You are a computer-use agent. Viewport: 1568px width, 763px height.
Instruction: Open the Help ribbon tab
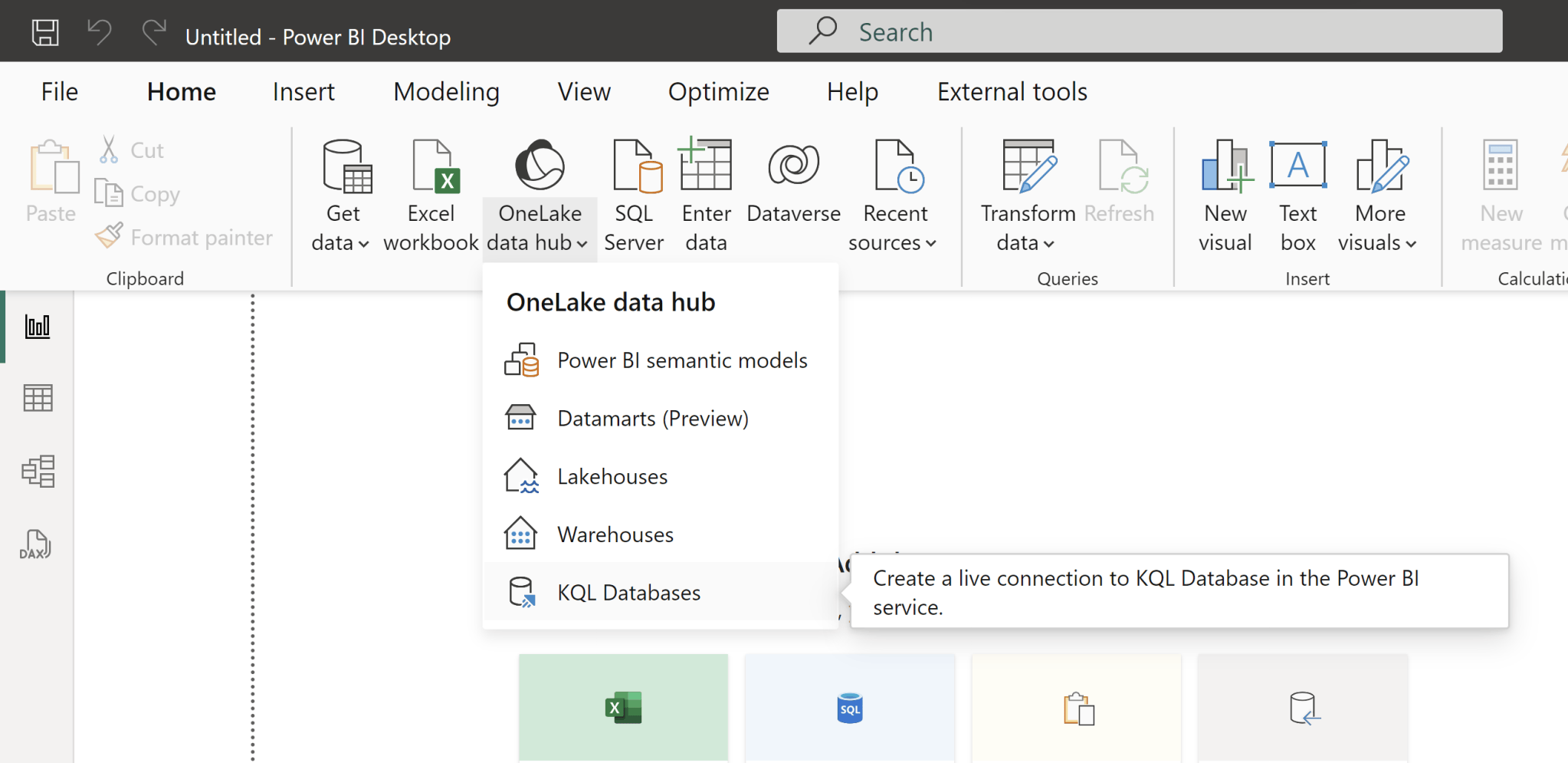(852, 92)
